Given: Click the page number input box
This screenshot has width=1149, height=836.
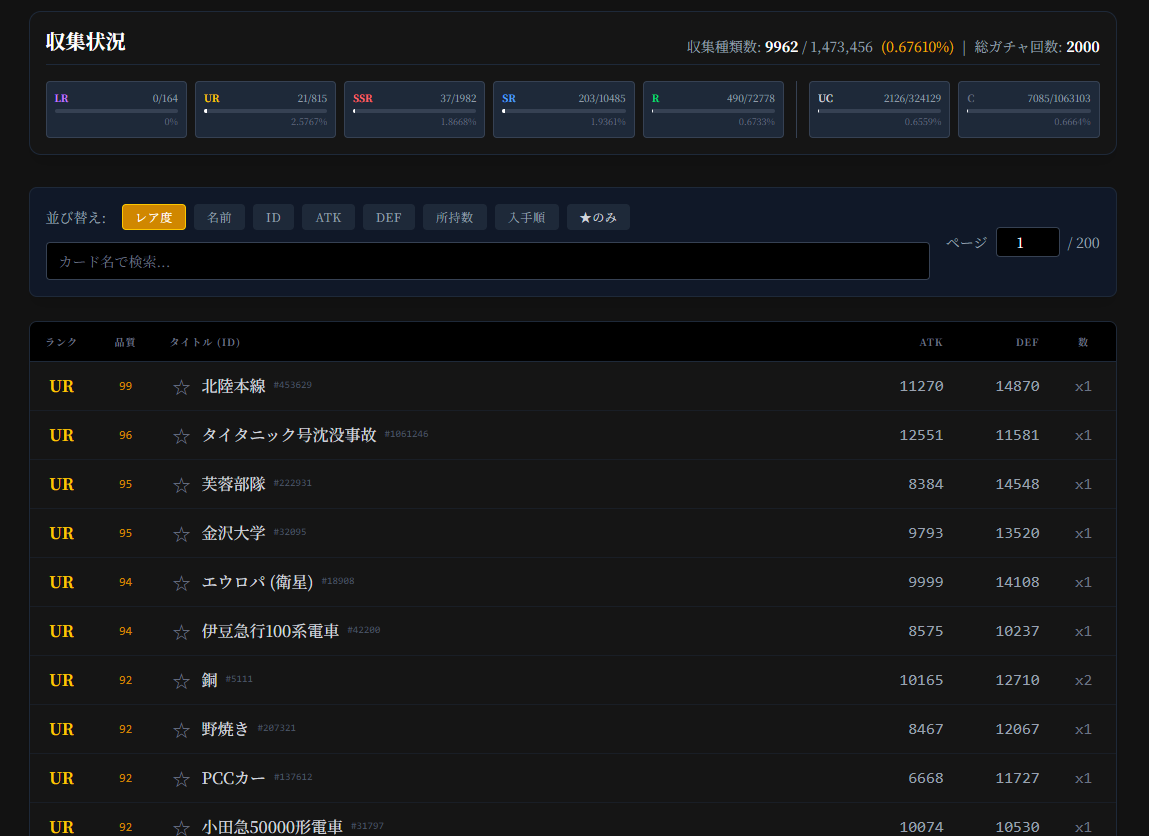Looking at the screenshot, I should click(1027, 242).
